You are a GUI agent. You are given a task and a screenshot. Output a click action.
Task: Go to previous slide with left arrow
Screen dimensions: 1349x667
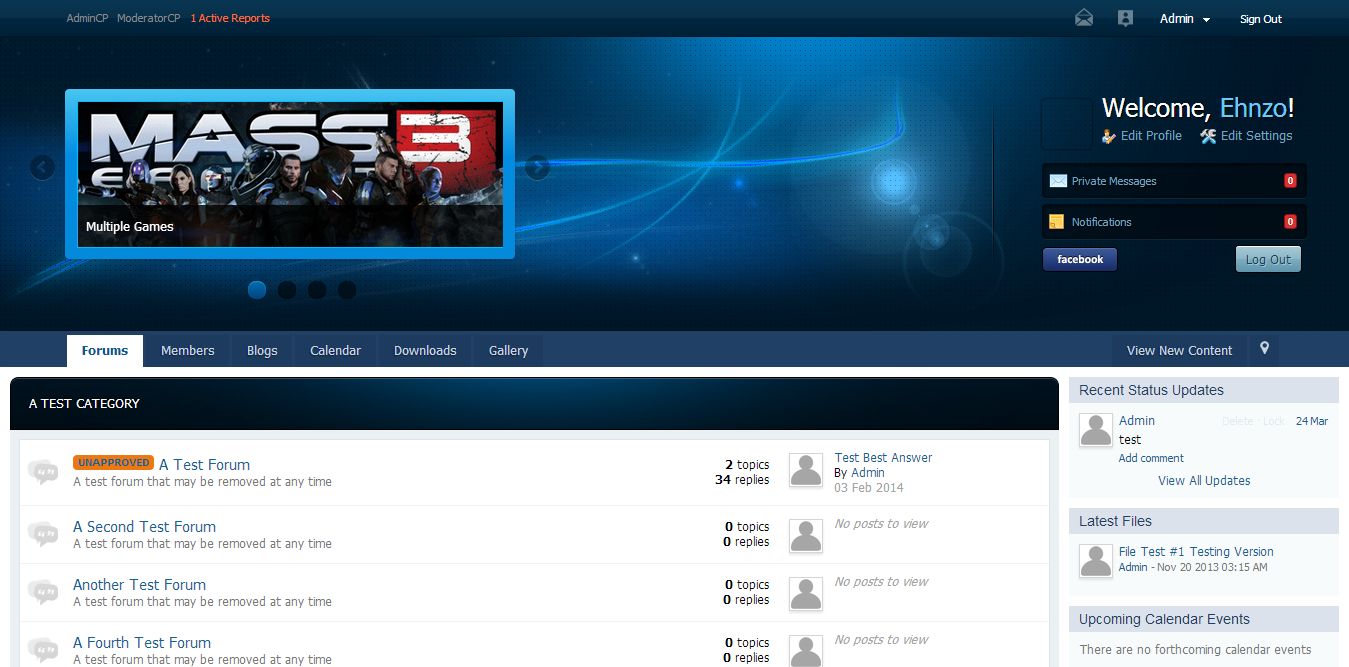tap(42, 167)
